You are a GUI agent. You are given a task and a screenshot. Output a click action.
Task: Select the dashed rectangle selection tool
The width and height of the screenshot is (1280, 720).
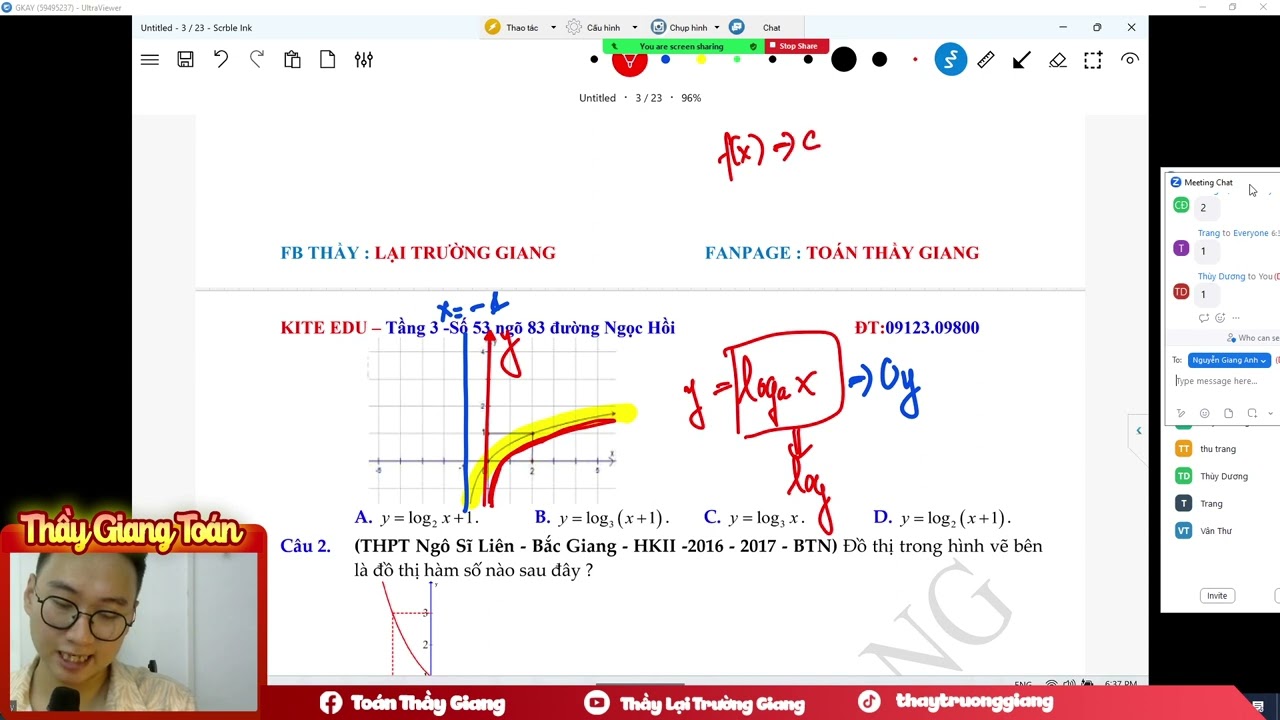pos(1093,60)
